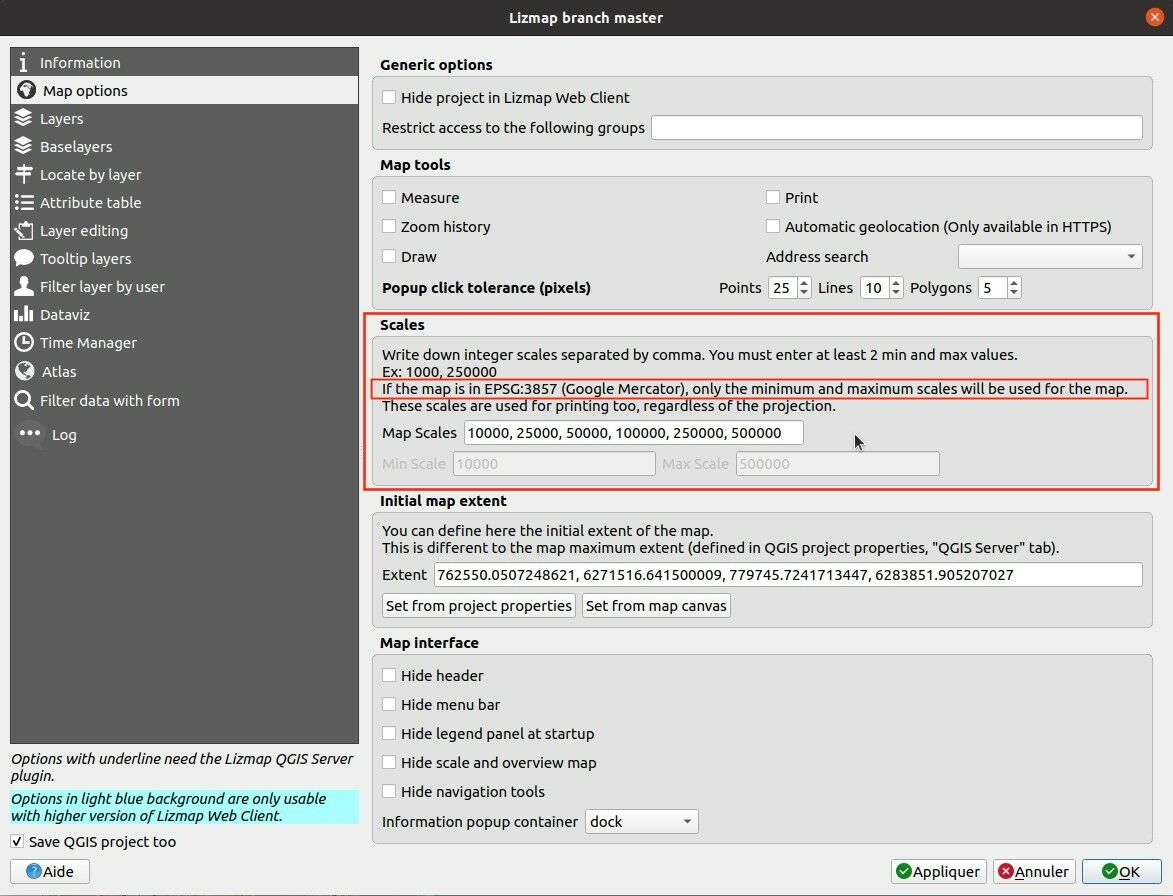The image size is (1173, 896).
Task: Uncheck Save QGIS project too
Action: (x=17, y=842)
